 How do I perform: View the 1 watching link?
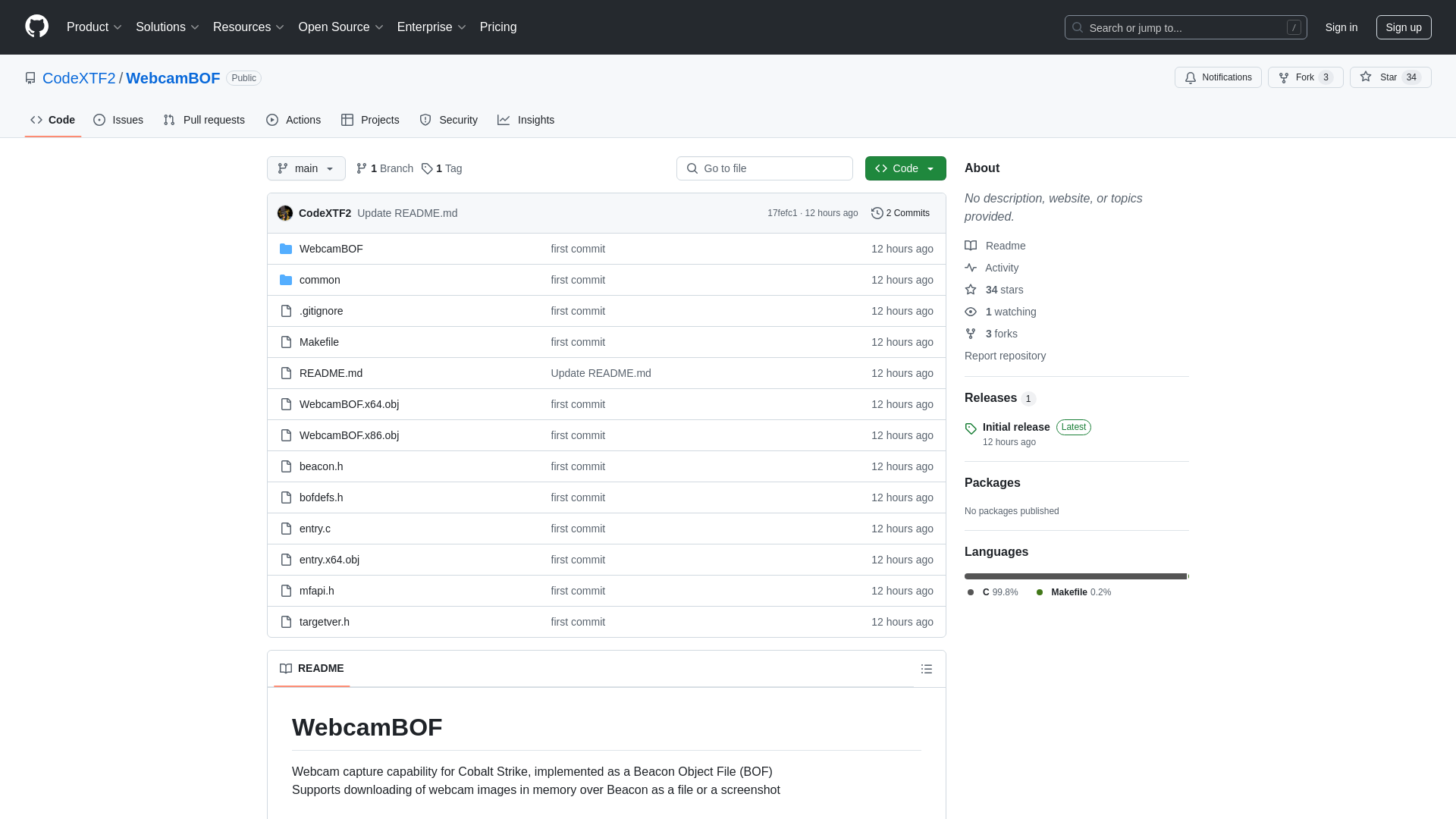coord(1000,312)
